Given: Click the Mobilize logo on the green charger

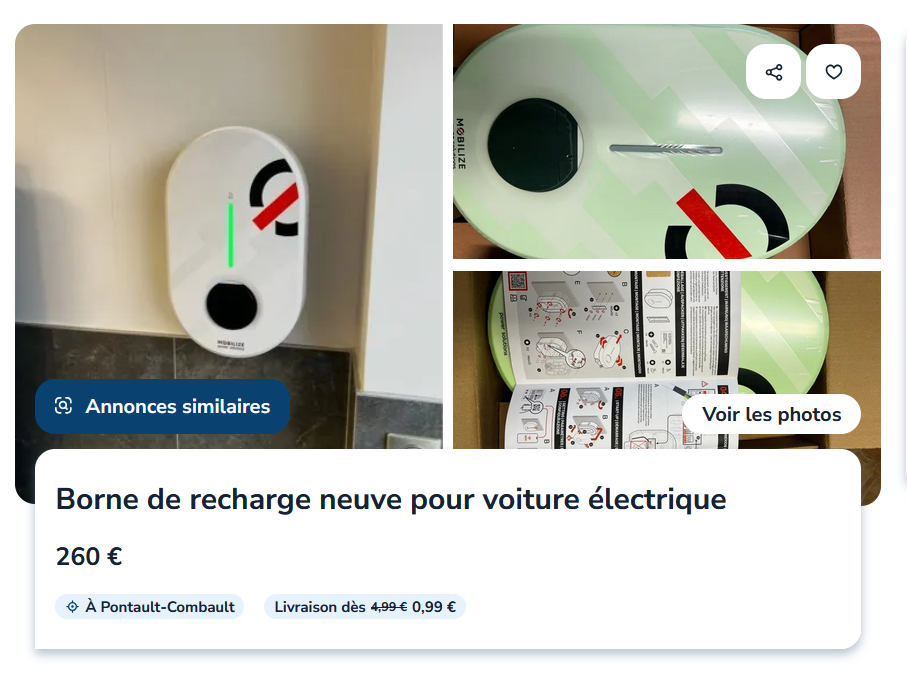Looking at the screenshot, I should click(x=460, y=143).
